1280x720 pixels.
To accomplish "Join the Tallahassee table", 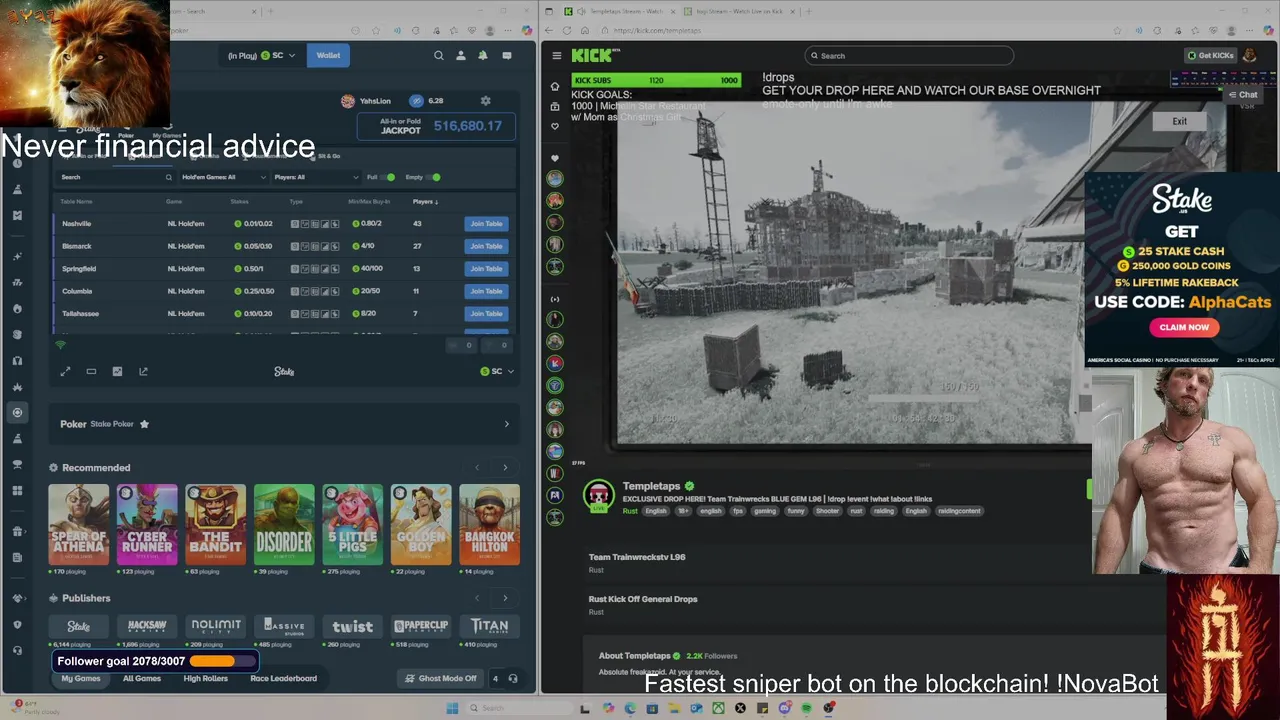I will [486, 314].
